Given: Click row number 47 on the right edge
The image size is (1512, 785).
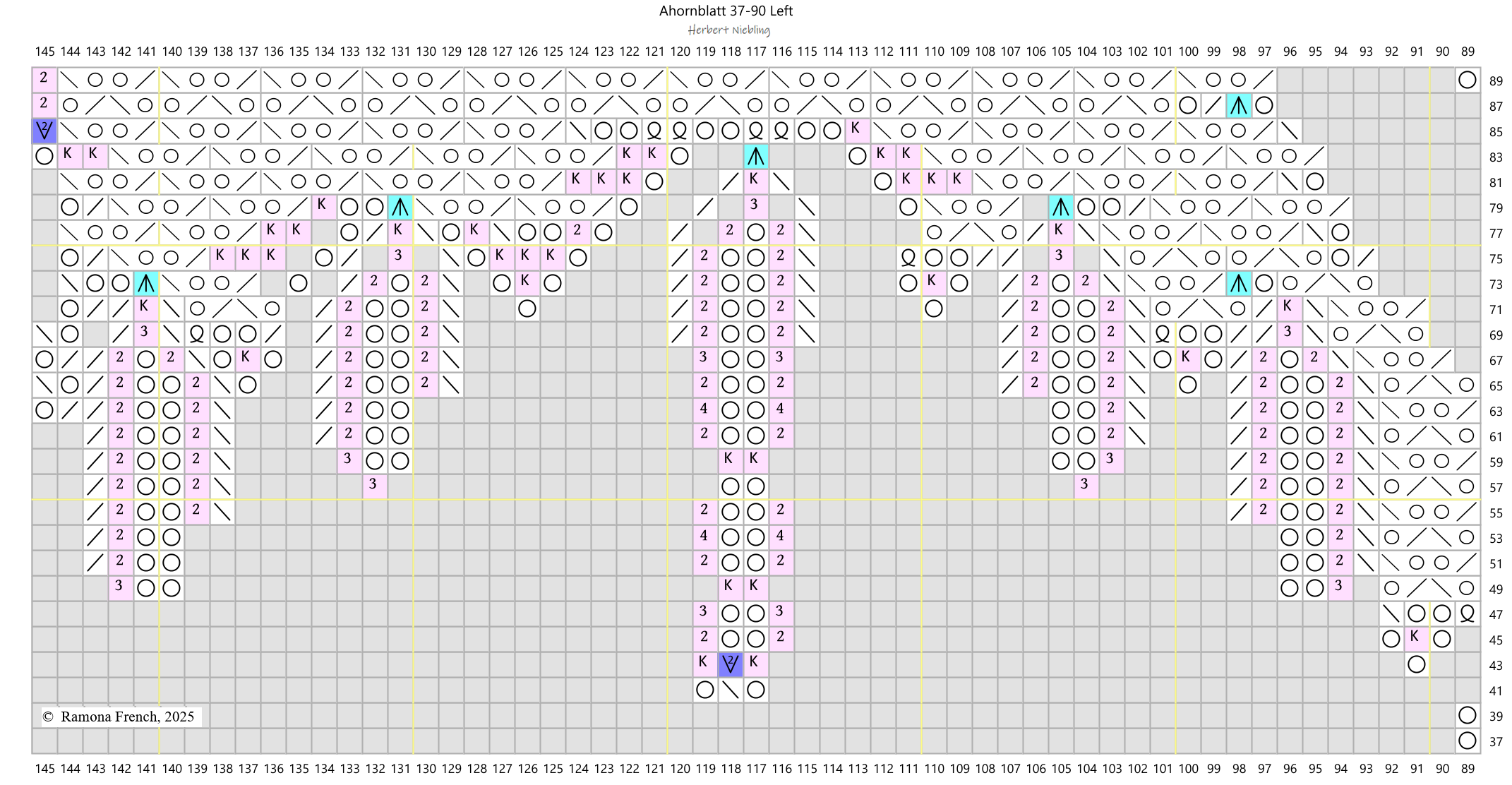Looking at the screenshot, I should click(x=1496, y=615).
